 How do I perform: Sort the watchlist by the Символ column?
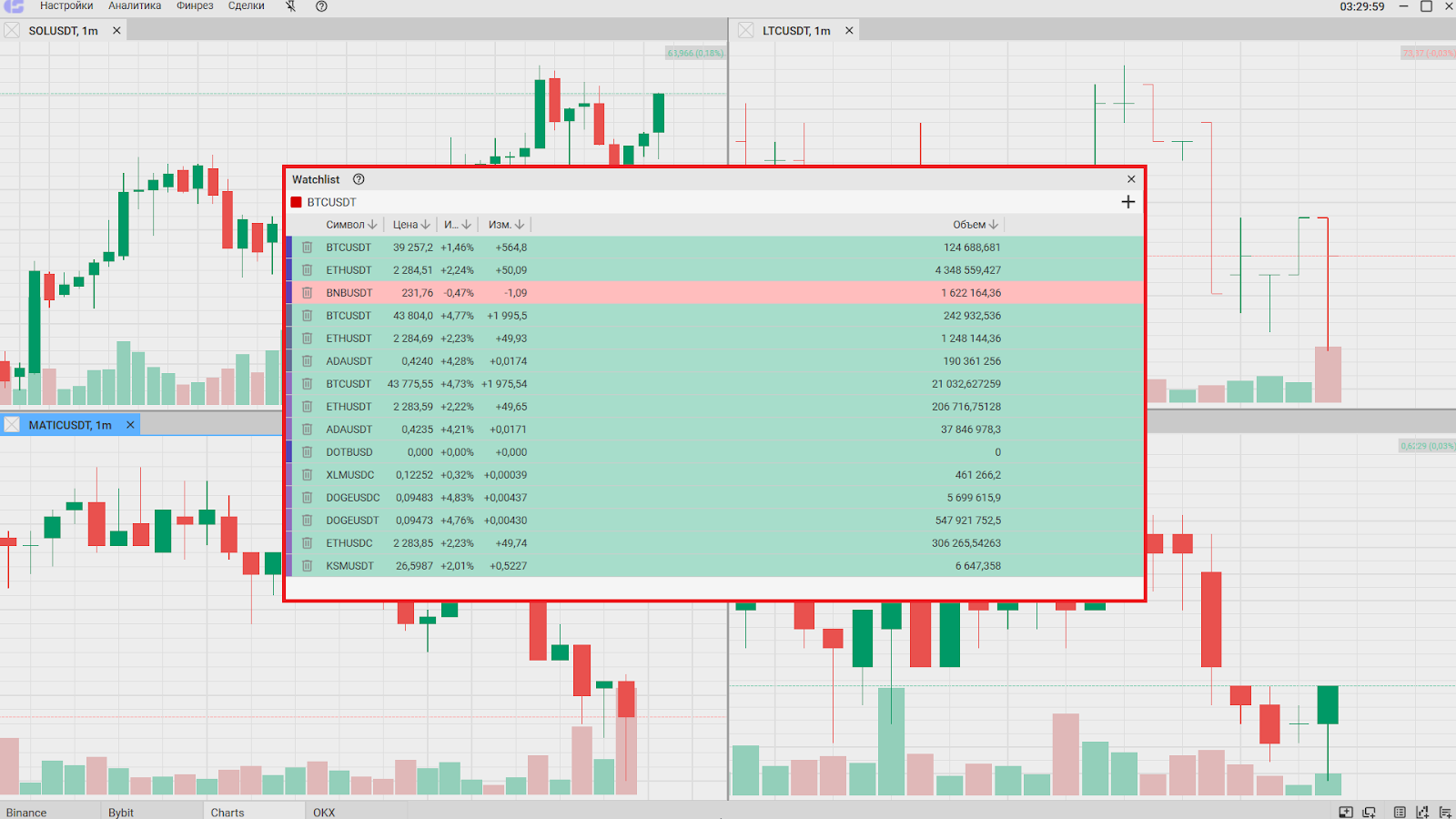tap(350, 225)
